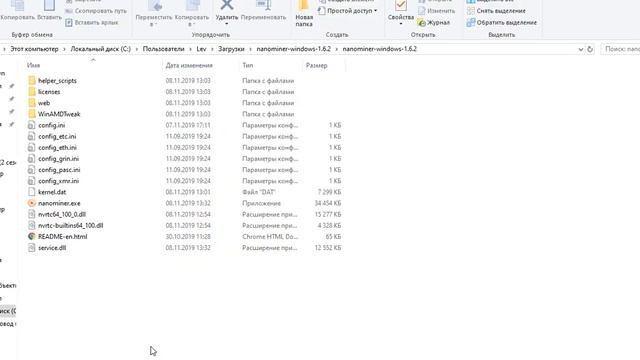Click config.ini file name
The width and height of the screenshot is (640, 360).
(x=51, y=125)
